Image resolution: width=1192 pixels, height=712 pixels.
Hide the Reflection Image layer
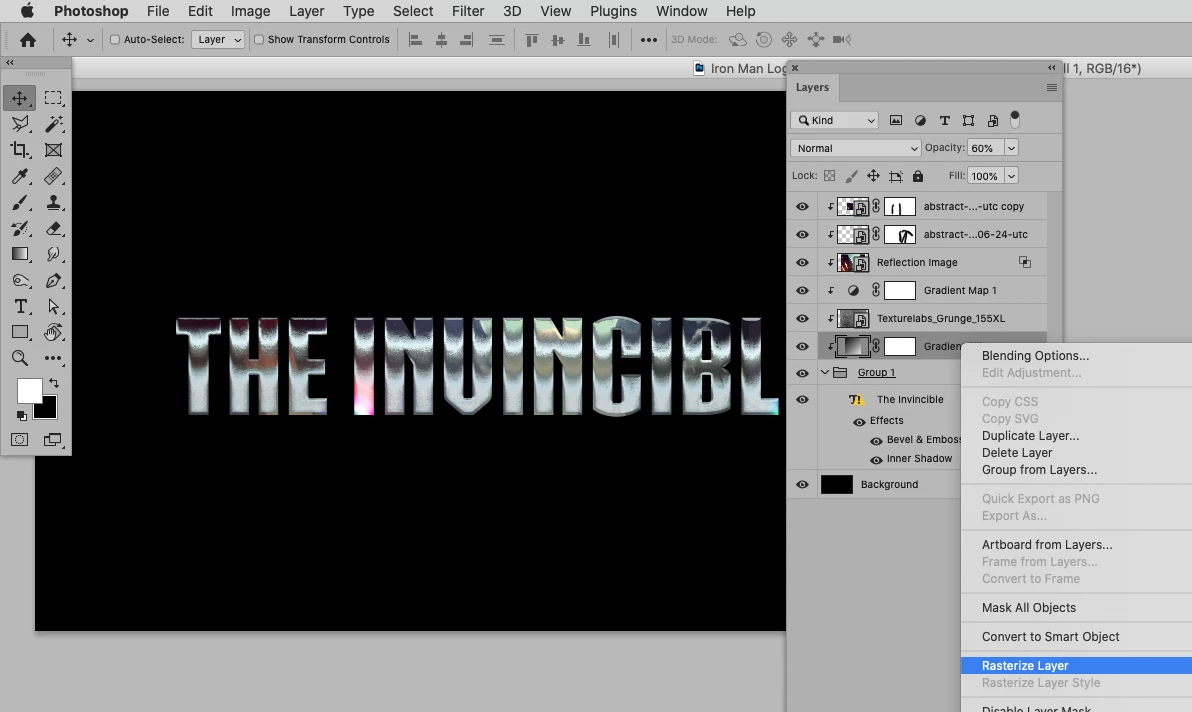802,263
